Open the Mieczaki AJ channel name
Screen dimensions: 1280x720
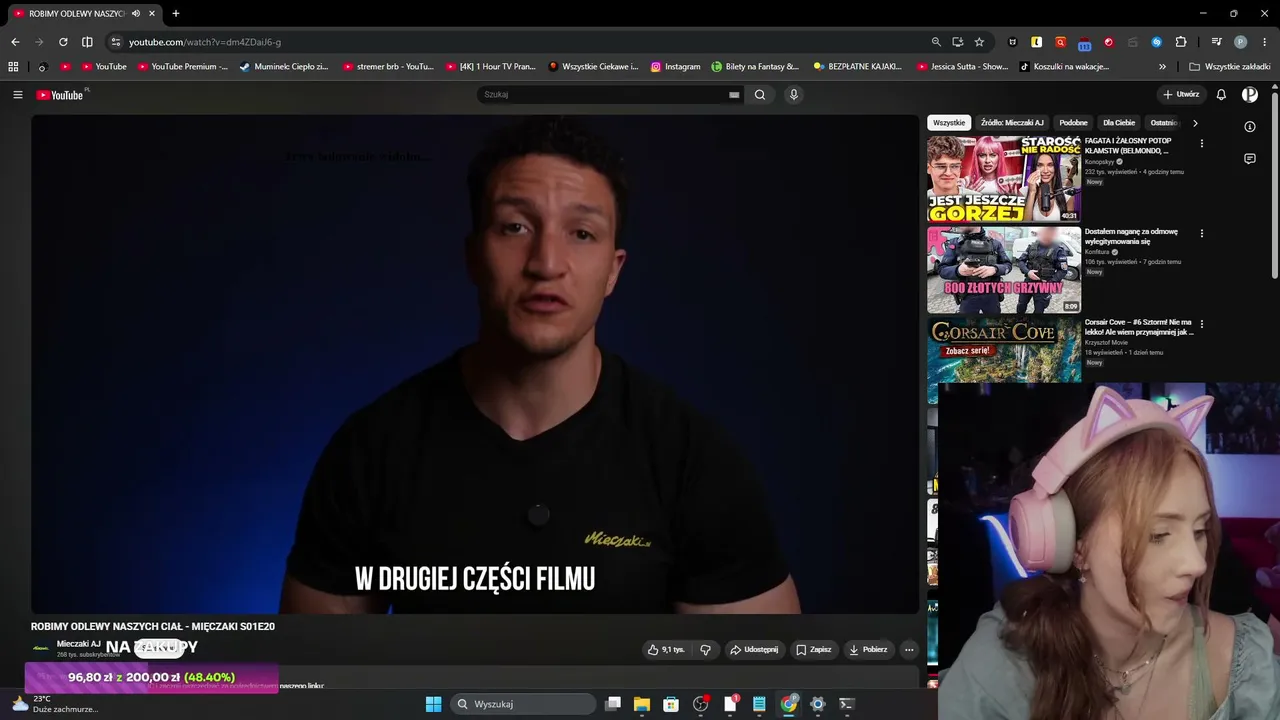point(79,644)
